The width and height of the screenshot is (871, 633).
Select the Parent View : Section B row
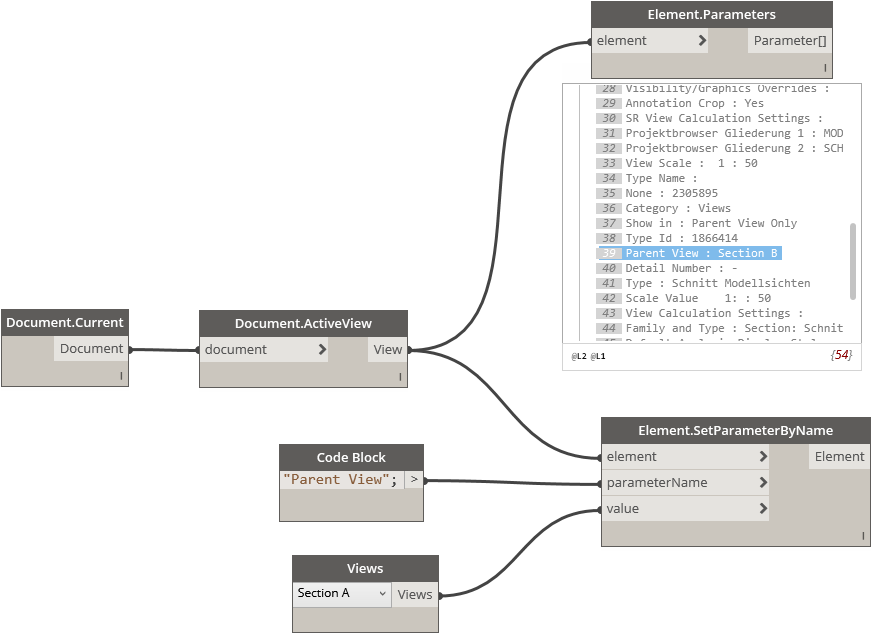701,253
